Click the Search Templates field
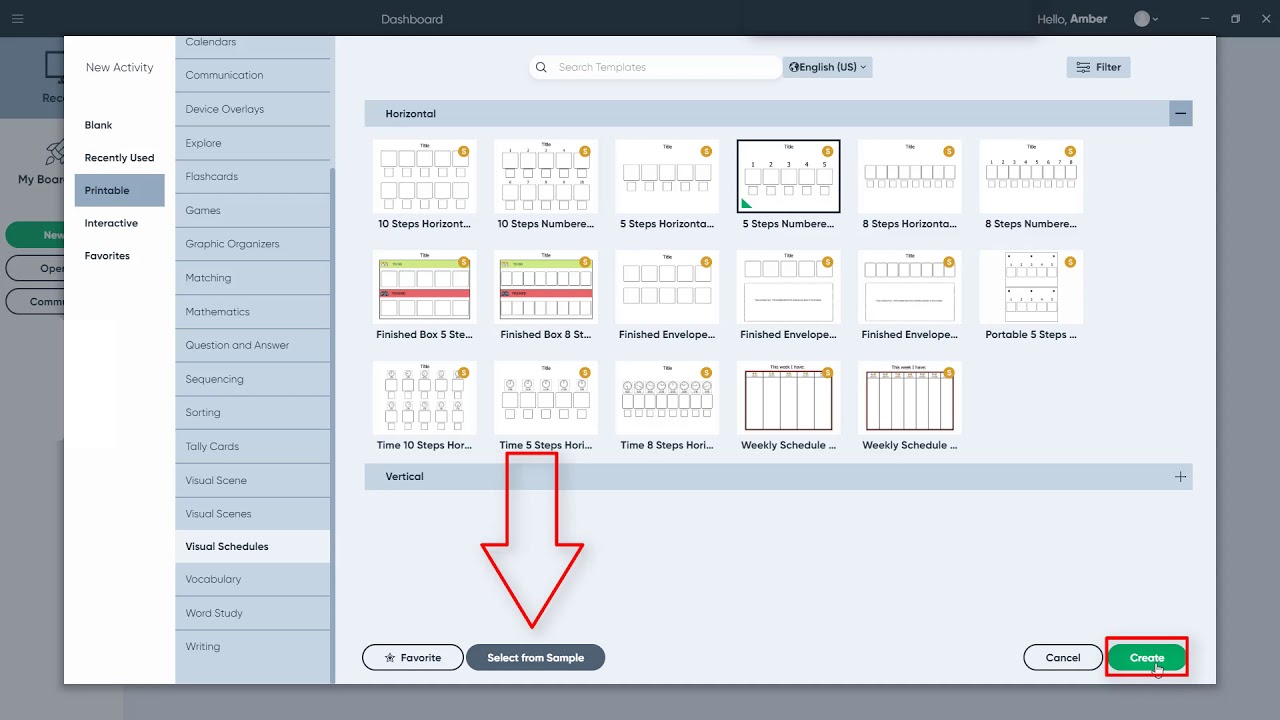This screenshot has height=720, width=1280. pos(656,67)
